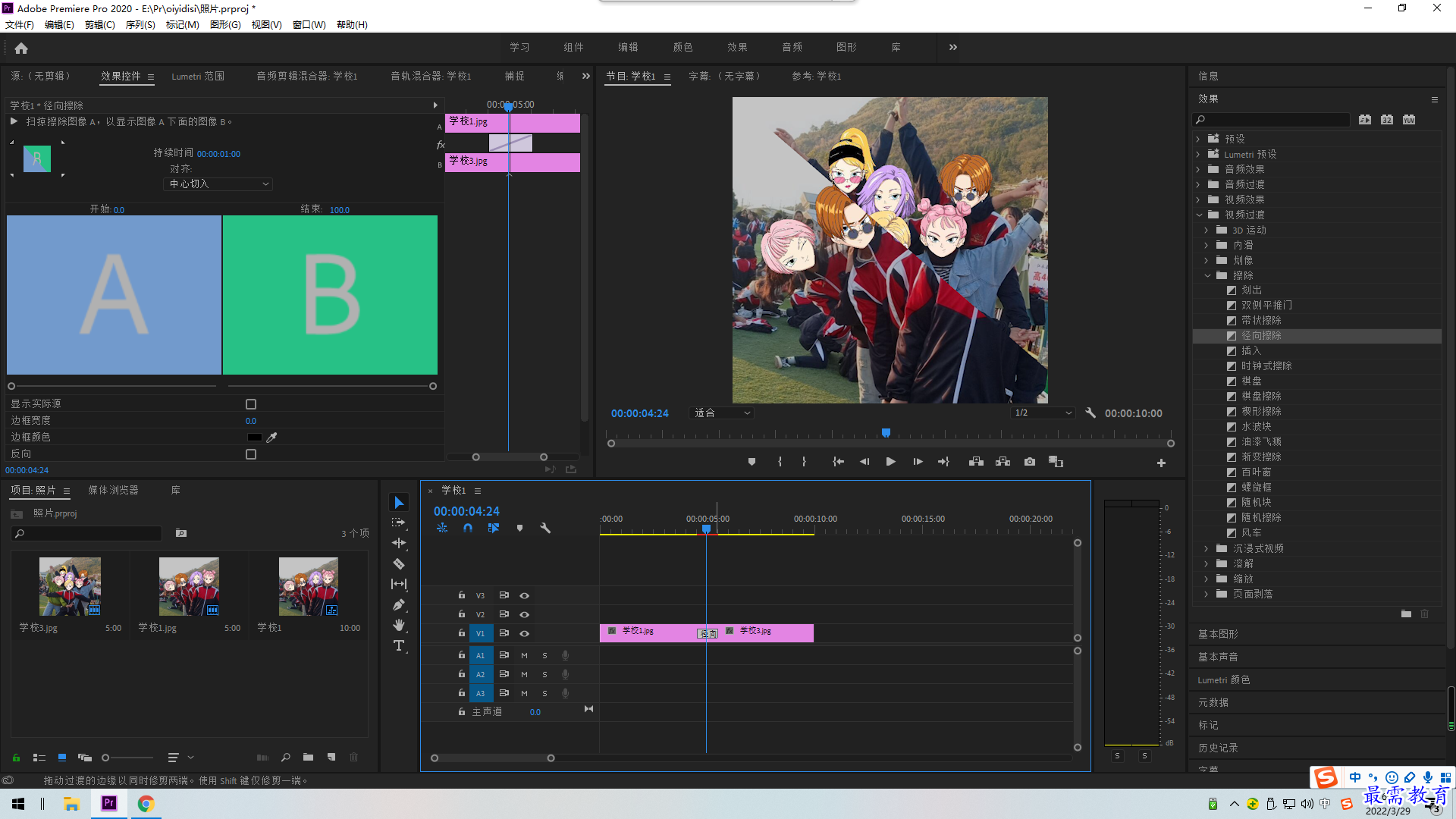Select the Ripple Edit tool

pyautogui.click(x=399, y=543)
